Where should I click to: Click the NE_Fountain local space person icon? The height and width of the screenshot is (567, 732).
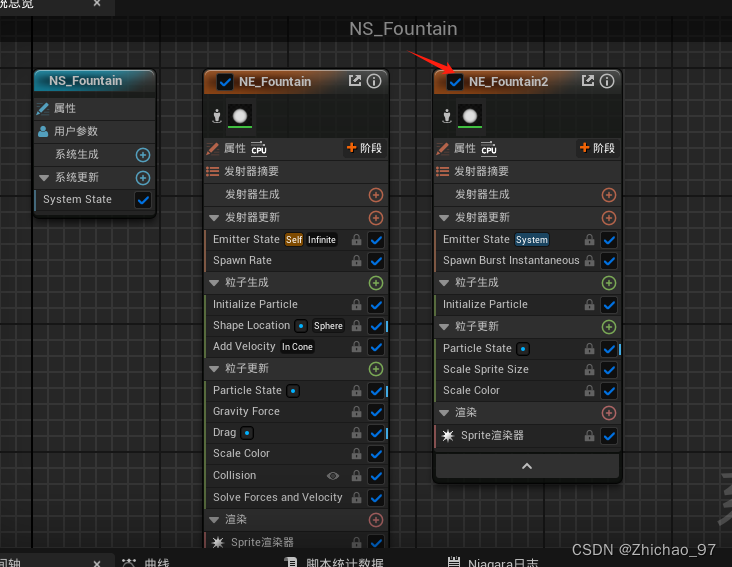217,116
